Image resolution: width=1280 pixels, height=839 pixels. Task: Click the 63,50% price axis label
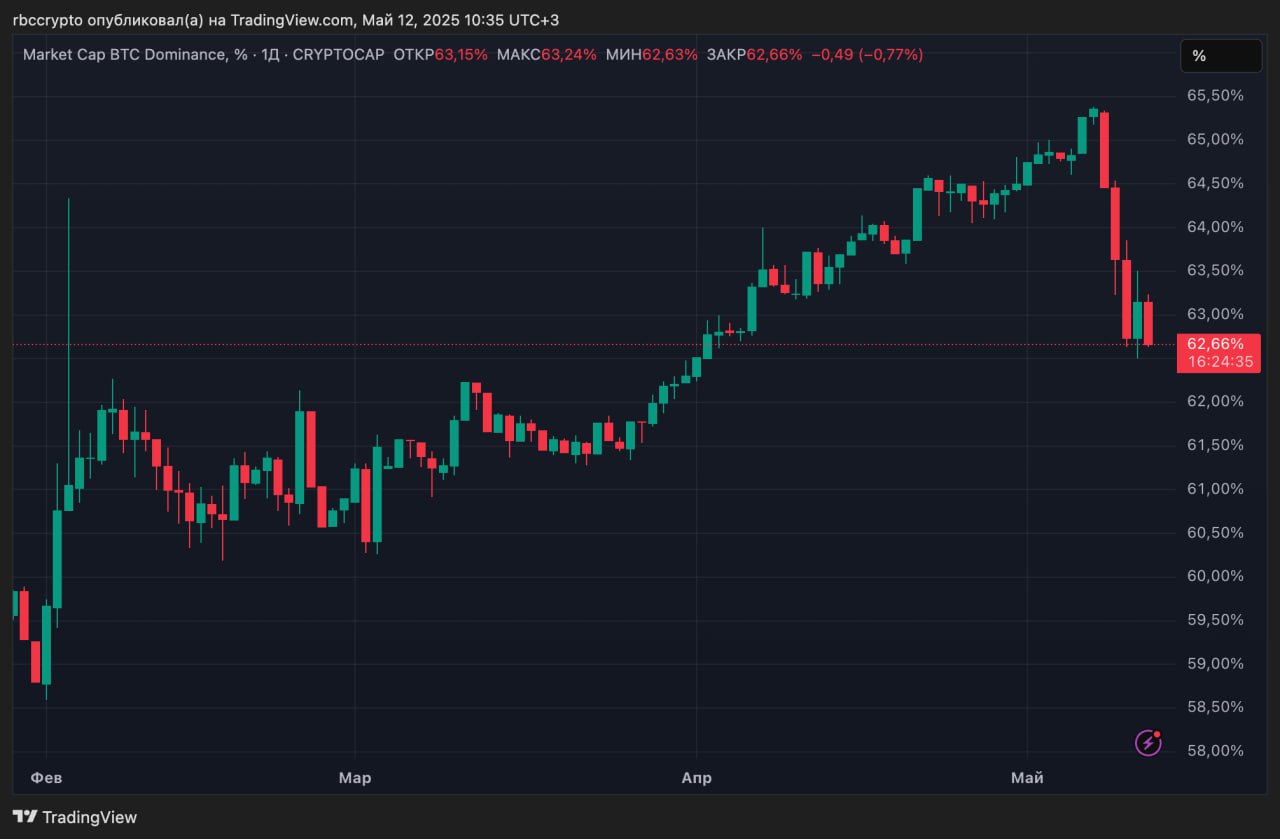[x=1215, y=270]
